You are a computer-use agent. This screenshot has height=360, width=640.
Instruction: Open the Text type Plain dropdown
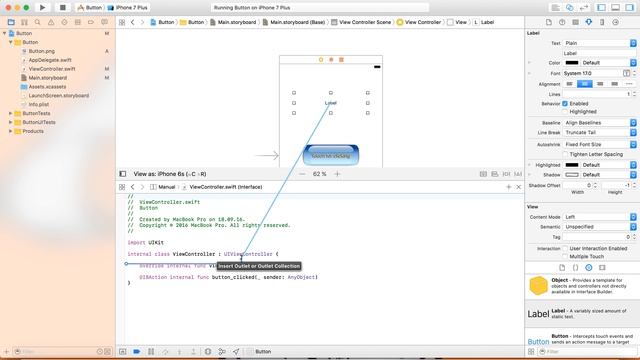pyautogui.click(x=599, y=43)
